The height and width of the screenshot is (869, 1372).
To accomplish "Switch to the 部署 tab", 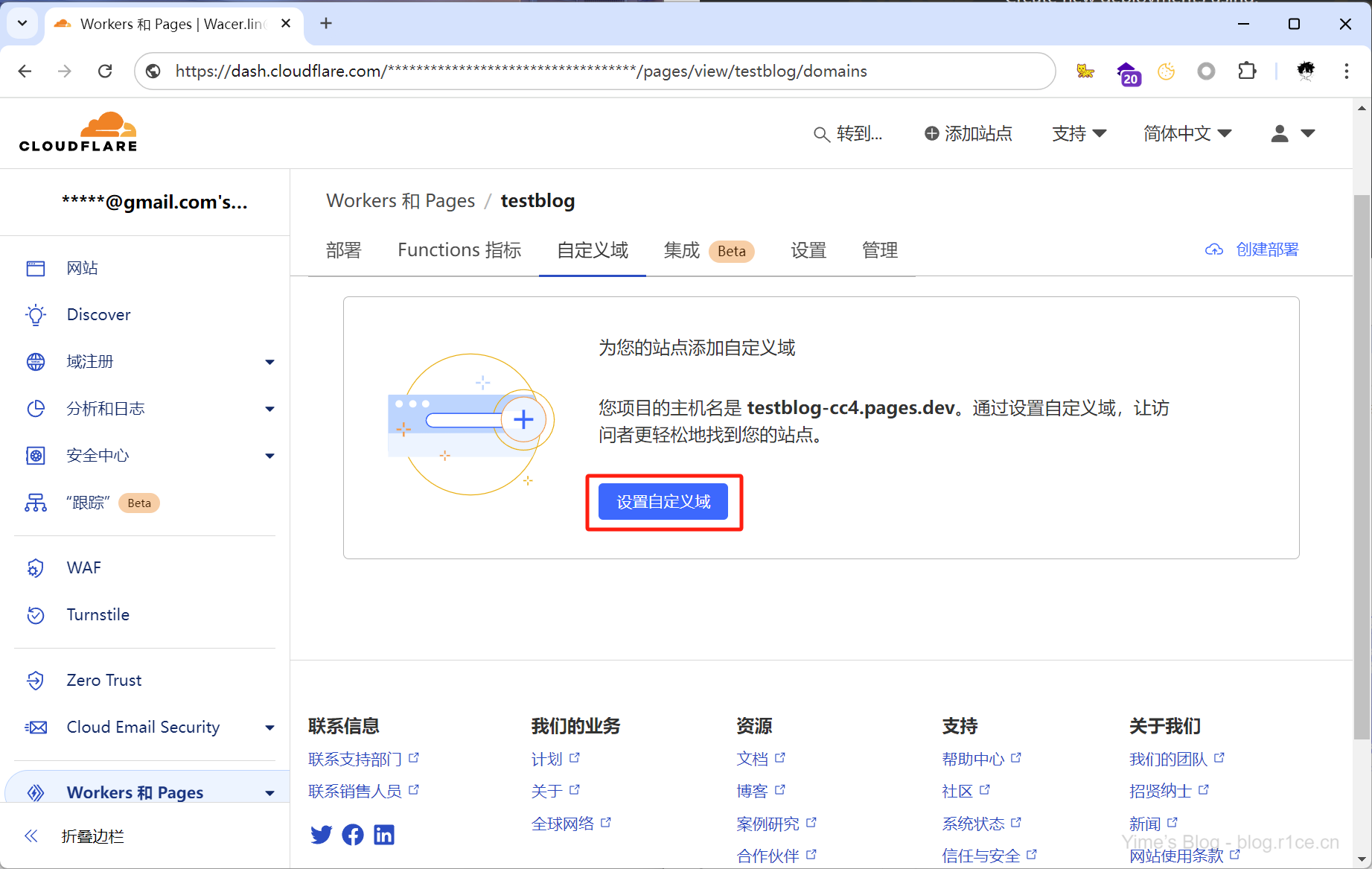I will tap(343, 250).
